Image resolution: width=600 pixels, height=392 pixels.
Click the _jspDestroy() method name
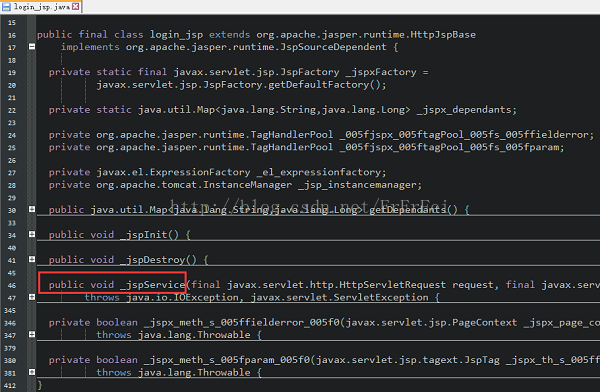(158, 260)
